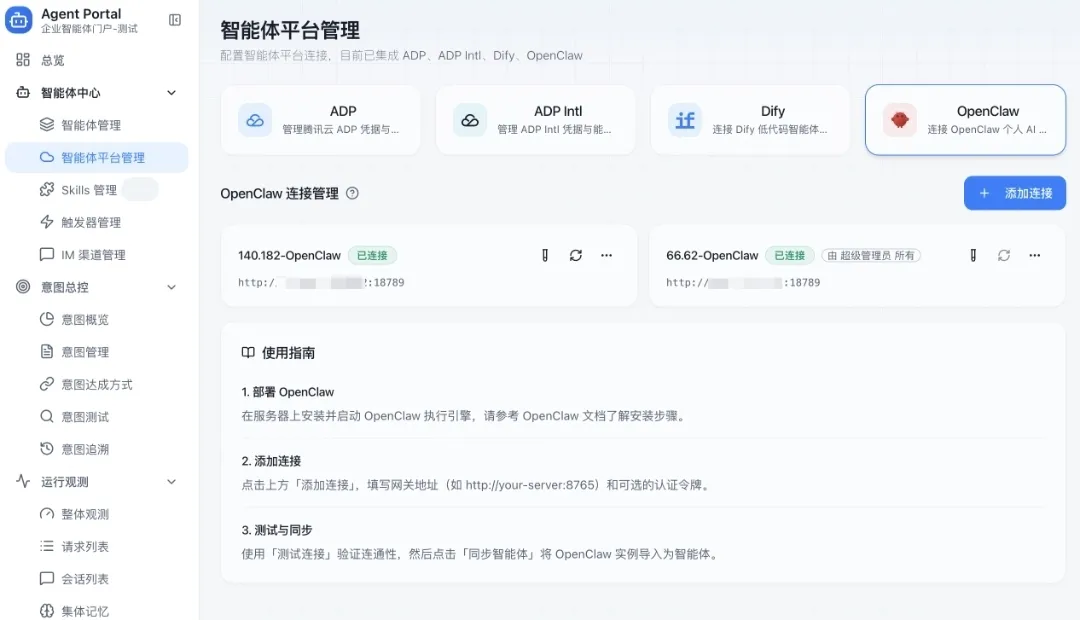Click the Agent Portal robot logo
Viewport: 1080px width, 620px height.
18,20
